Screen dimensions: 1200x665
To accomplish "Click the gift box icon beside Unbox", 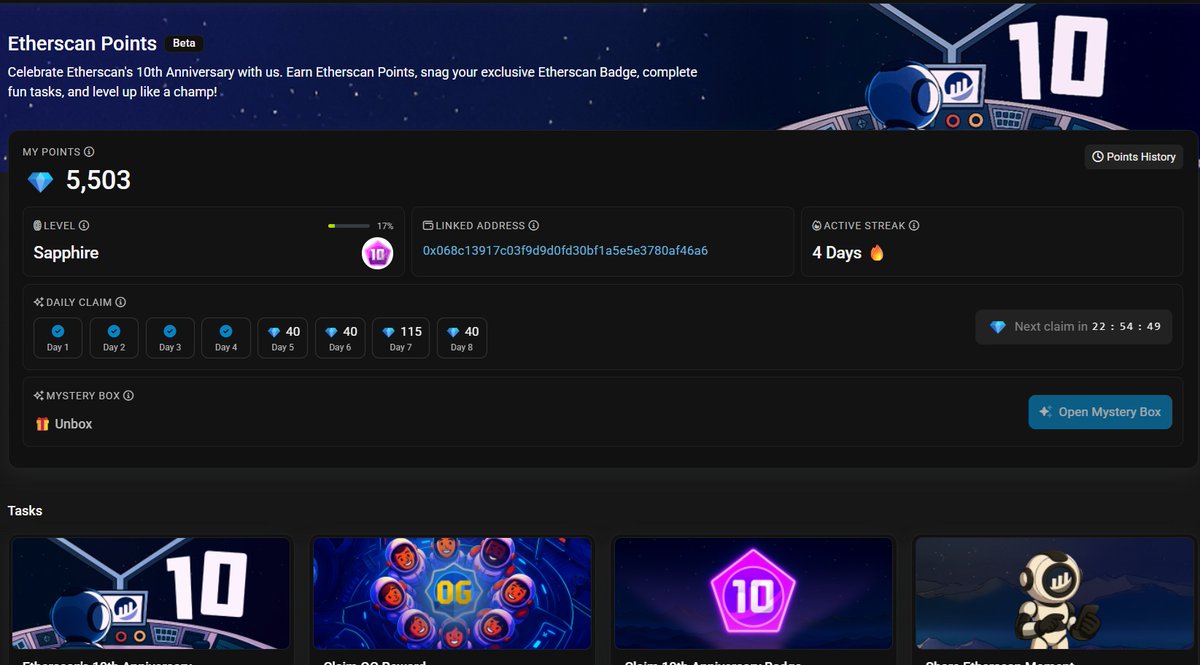I will pos(42,424).
